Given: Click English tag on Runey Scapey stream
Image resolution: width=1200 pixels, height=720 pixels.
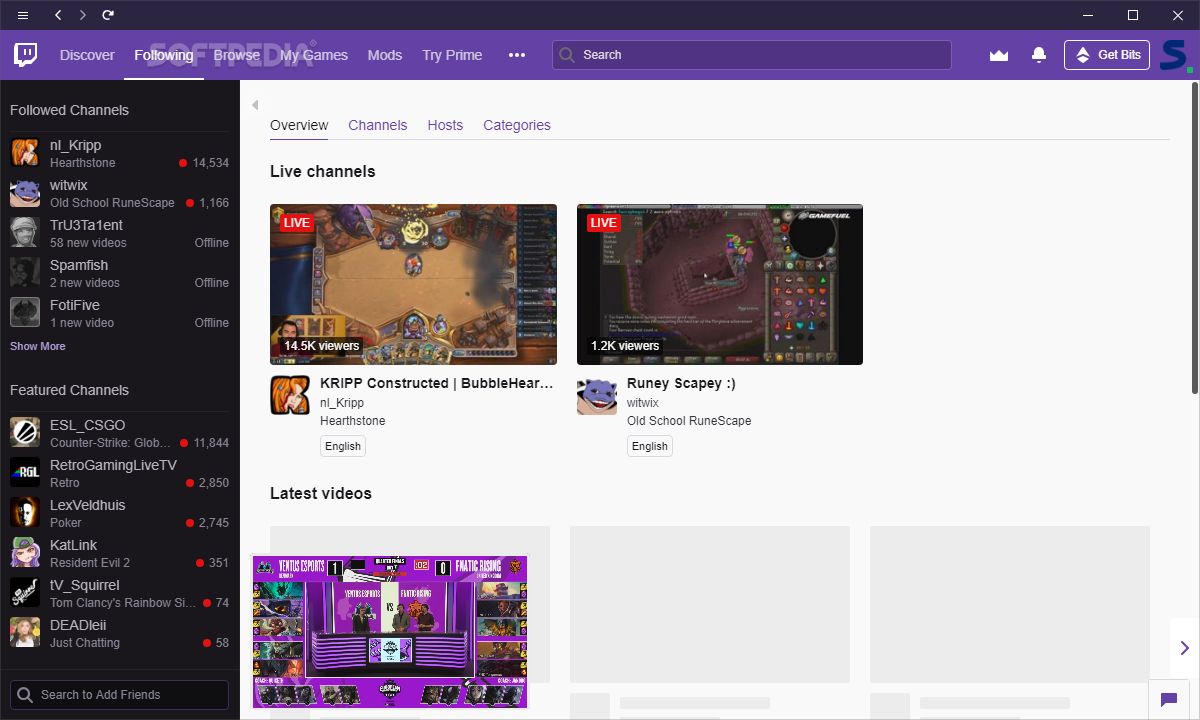Looking at the screenshot, I should pos(650,446).
